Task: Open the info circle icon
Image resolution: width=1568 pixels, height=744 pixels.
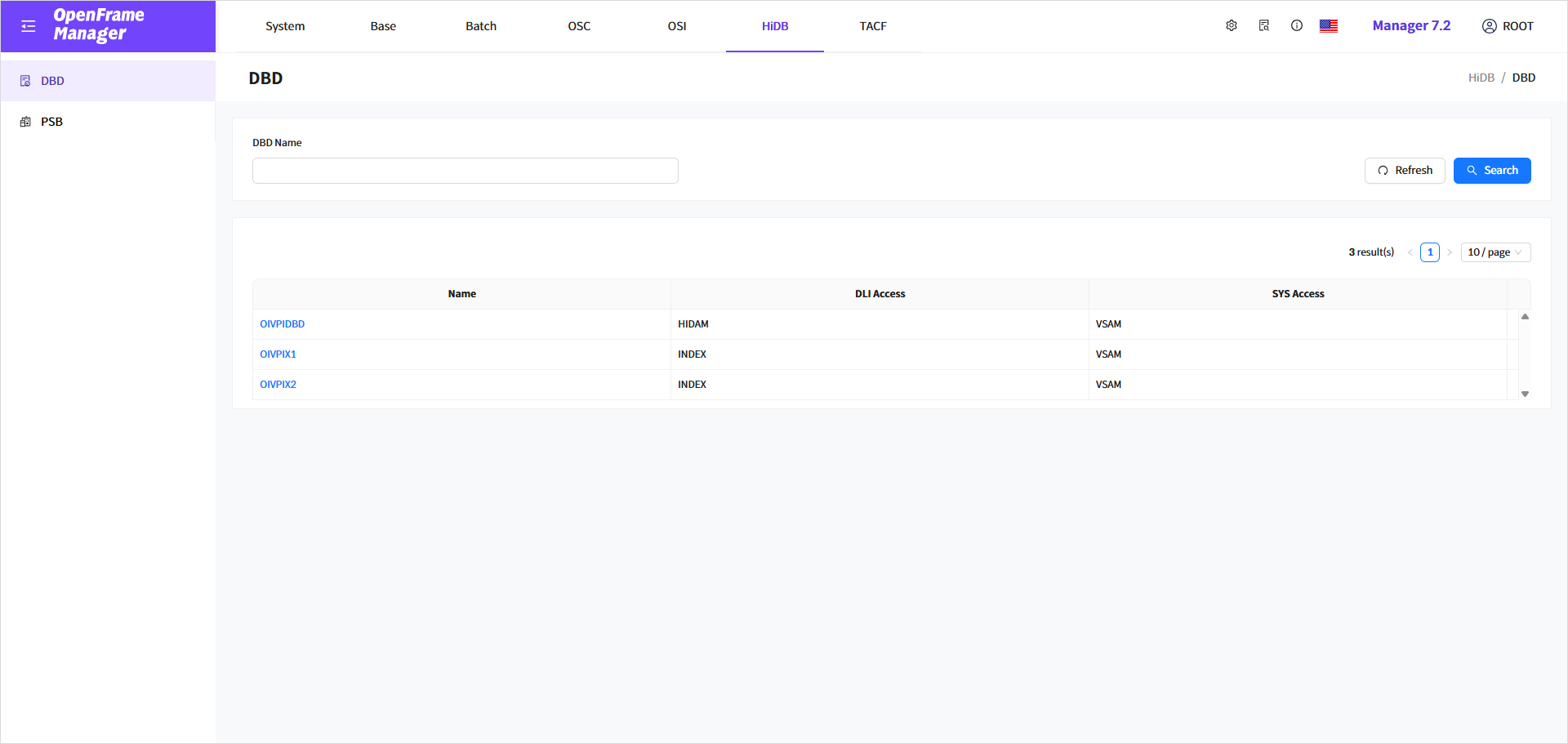Action: tap(1297, 26)
